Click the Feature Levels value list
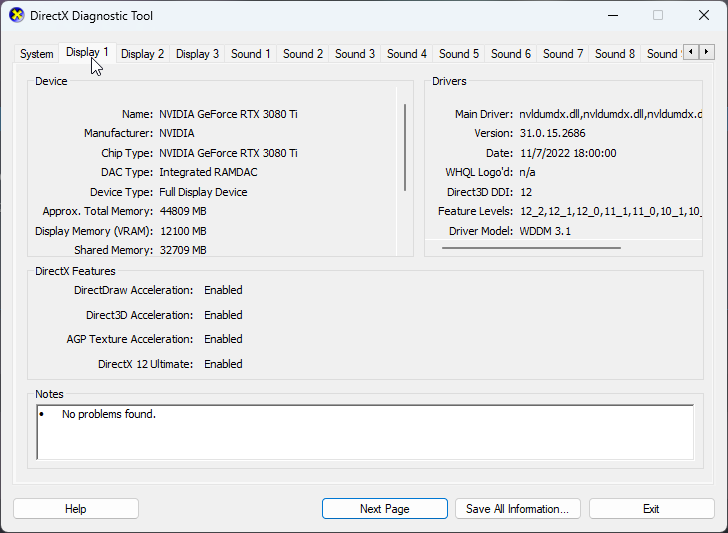This screenshot has height=533, width=728. pyautogui.click(x=611, y=211)
